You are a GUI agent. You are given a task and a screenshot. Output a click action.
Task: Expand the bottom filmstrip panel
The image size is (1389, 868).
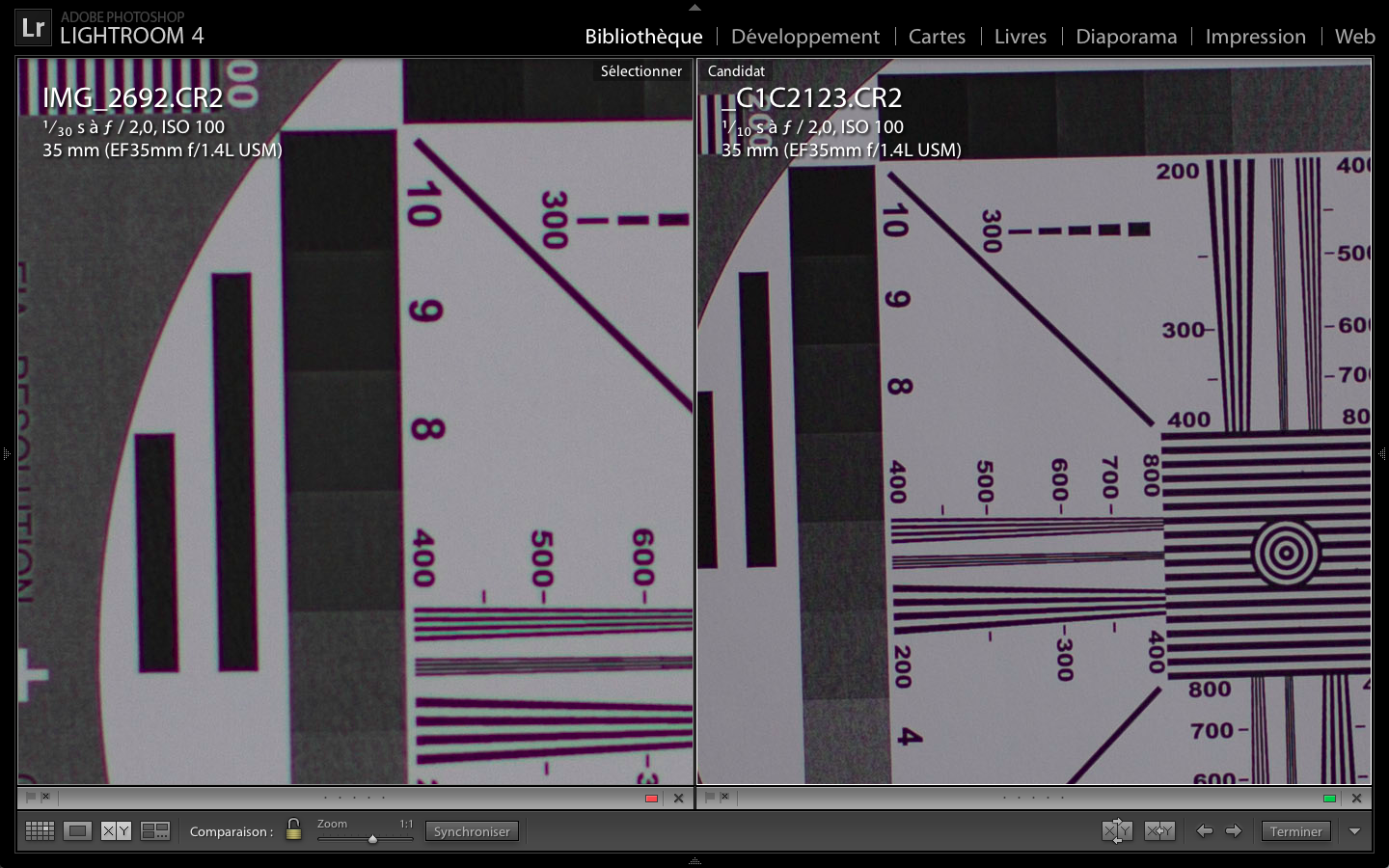(x=694, y=860)
